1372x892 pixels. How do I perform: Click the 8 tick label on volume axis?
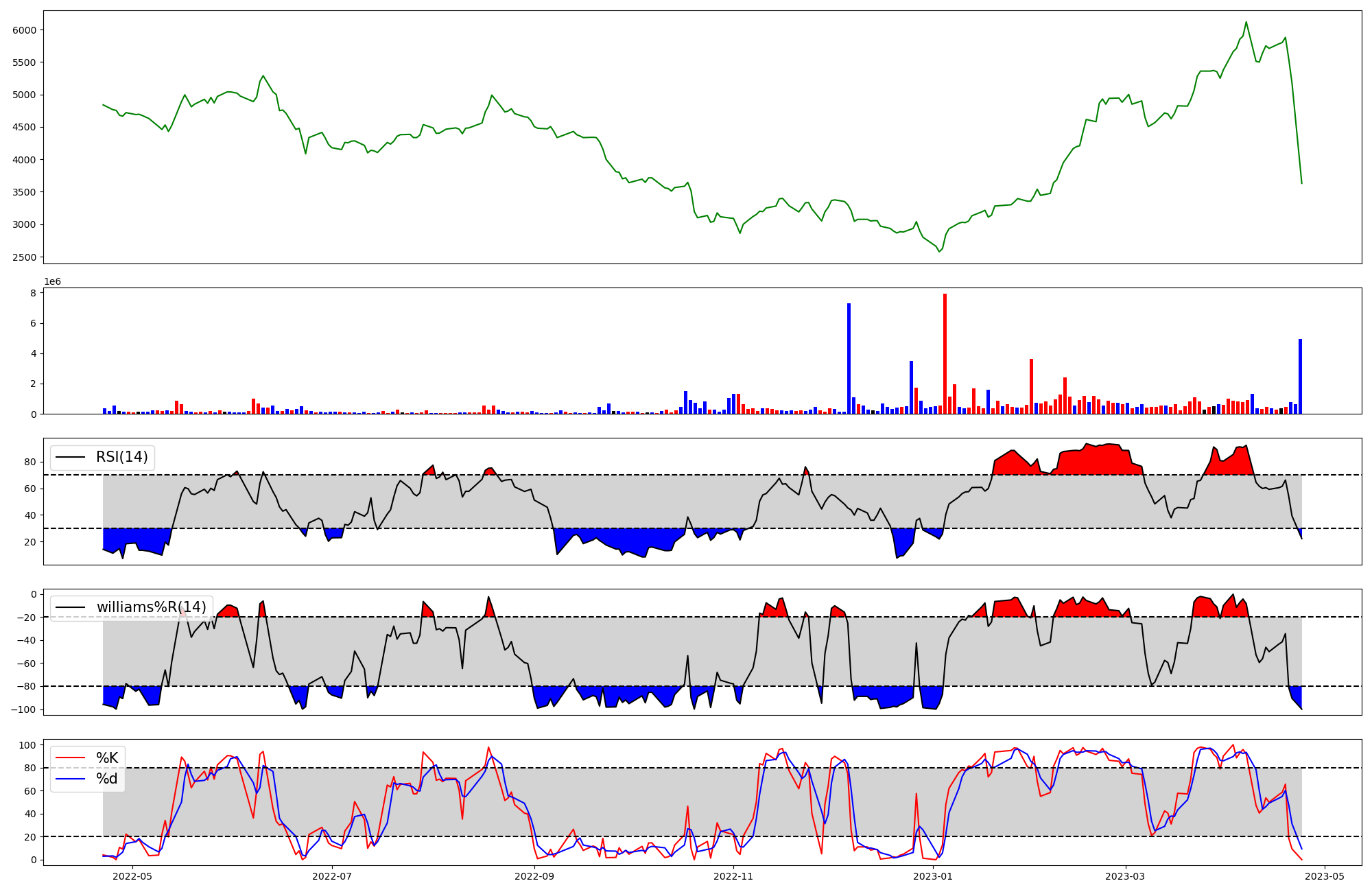[x=33, y=293]
